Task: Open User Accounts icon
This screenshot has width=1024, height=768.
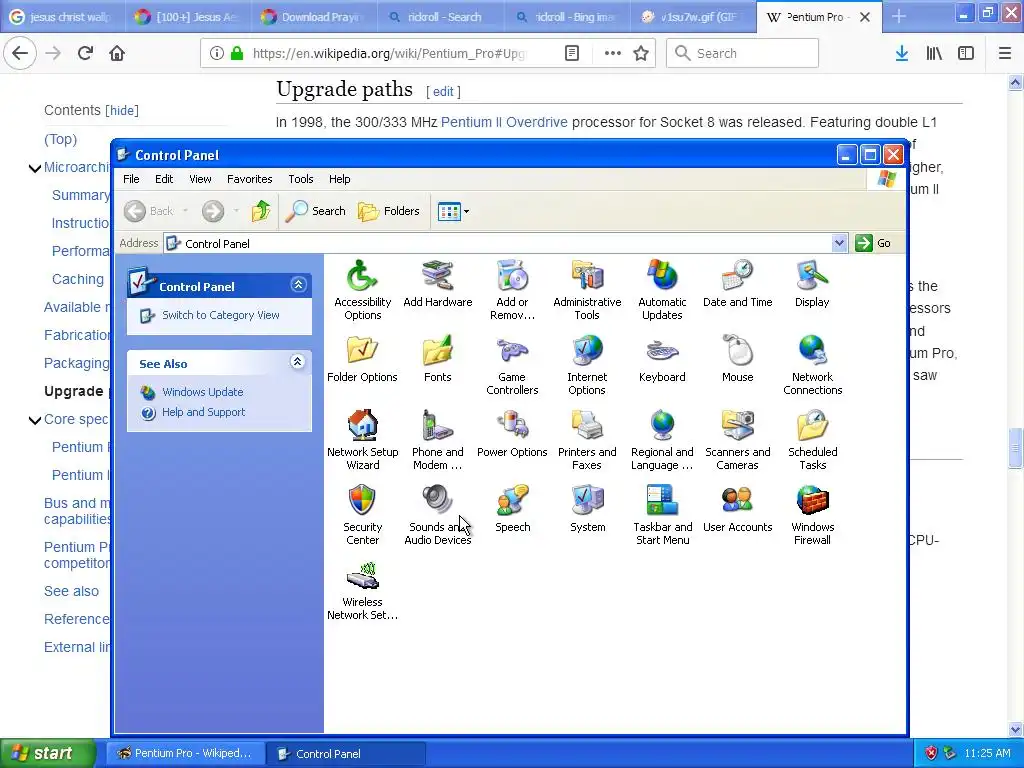Action: tap(737, 509)
